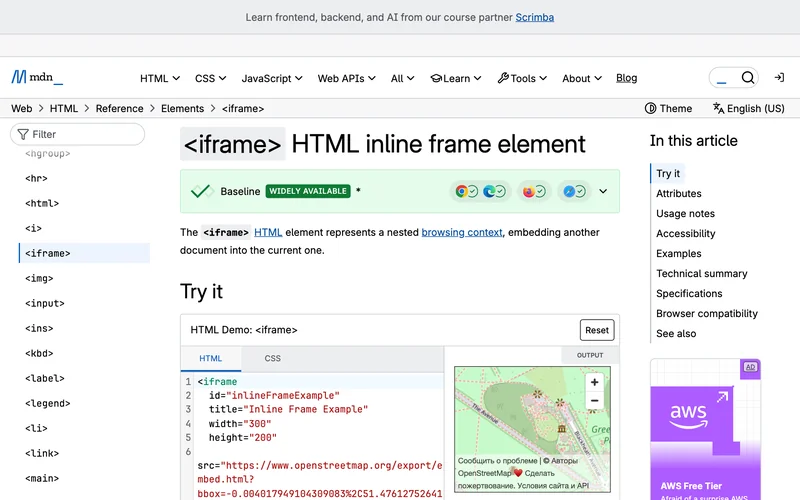Open the HTML navigation dropdown
This screenshot has height=500, width=800.
point(160,78)
